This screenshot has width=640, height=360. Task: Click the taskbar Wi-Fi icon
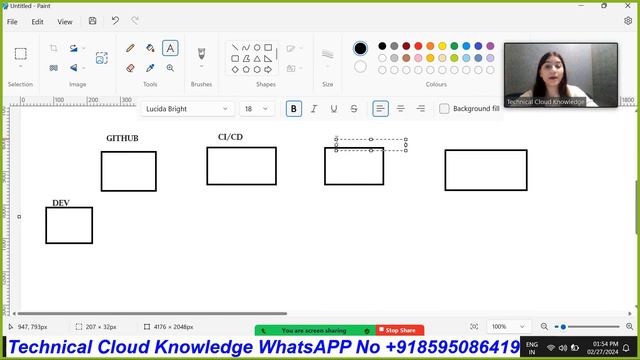(551, 348)
